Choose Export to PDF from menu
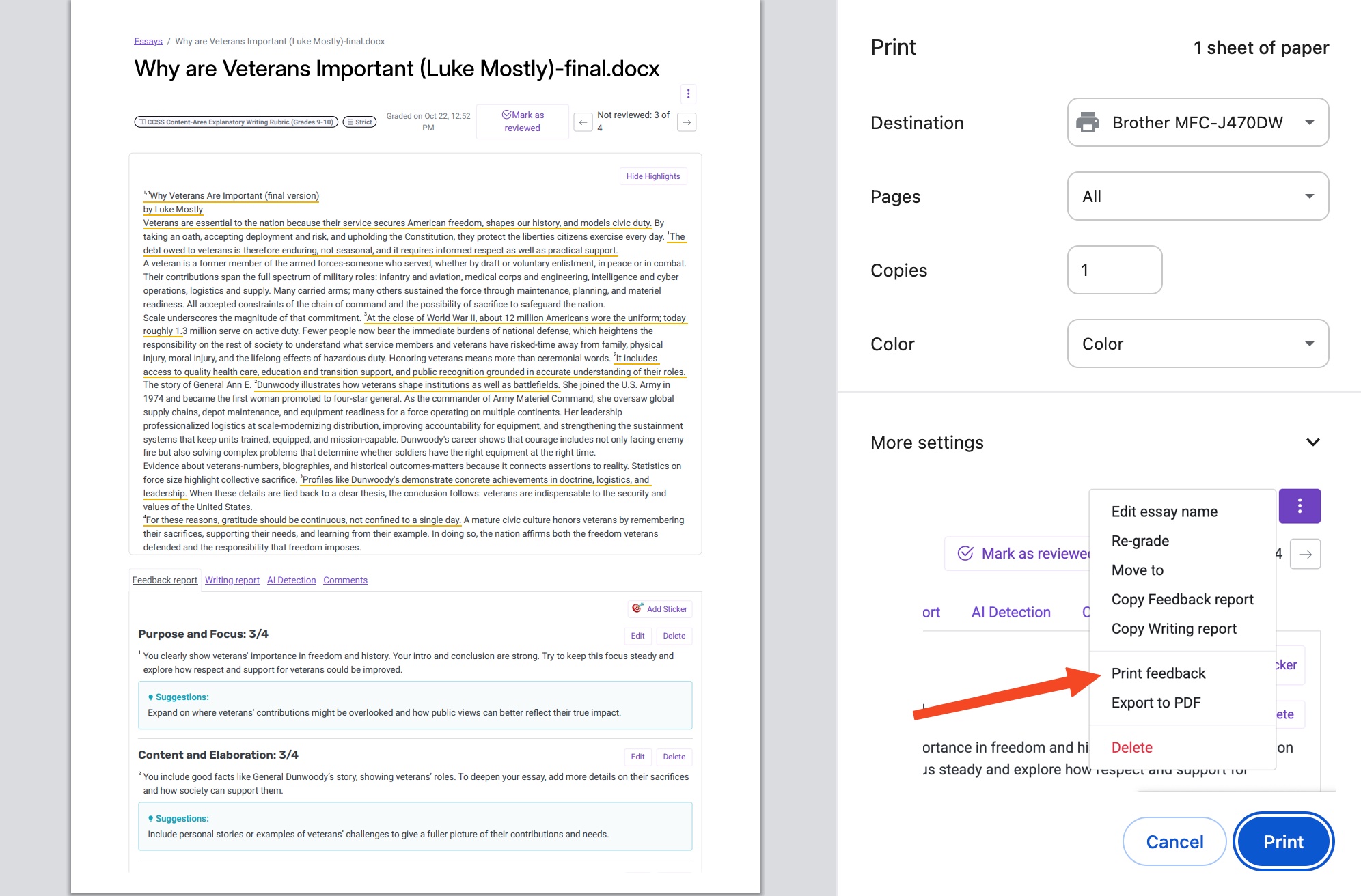Screen dimensions: 1361x896 click(1155, 703)
